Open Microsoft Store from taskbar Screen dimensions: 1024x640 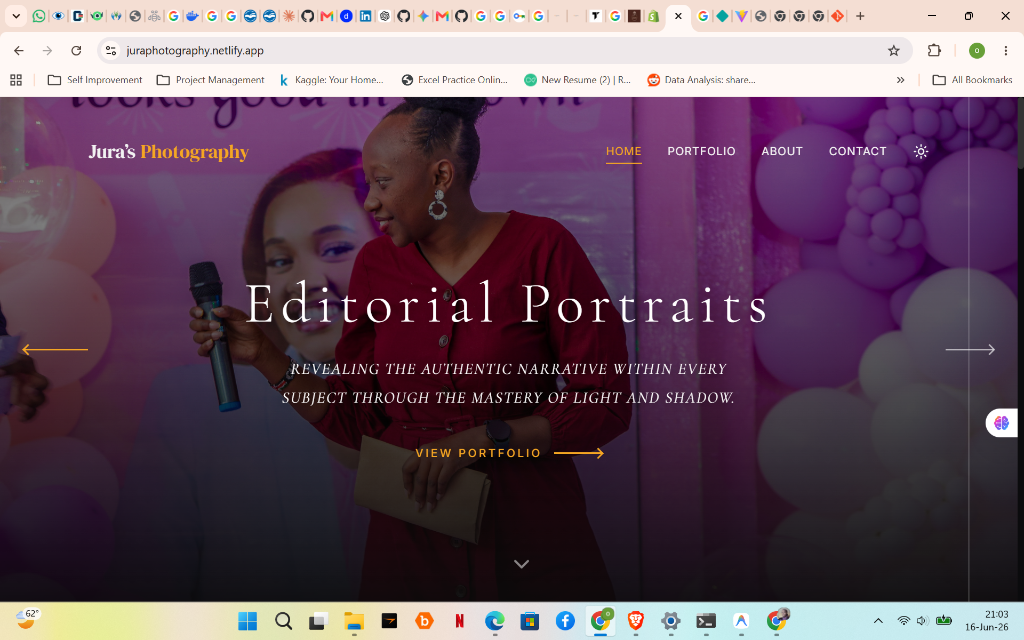pyautogui.click(x=530, y=621)
